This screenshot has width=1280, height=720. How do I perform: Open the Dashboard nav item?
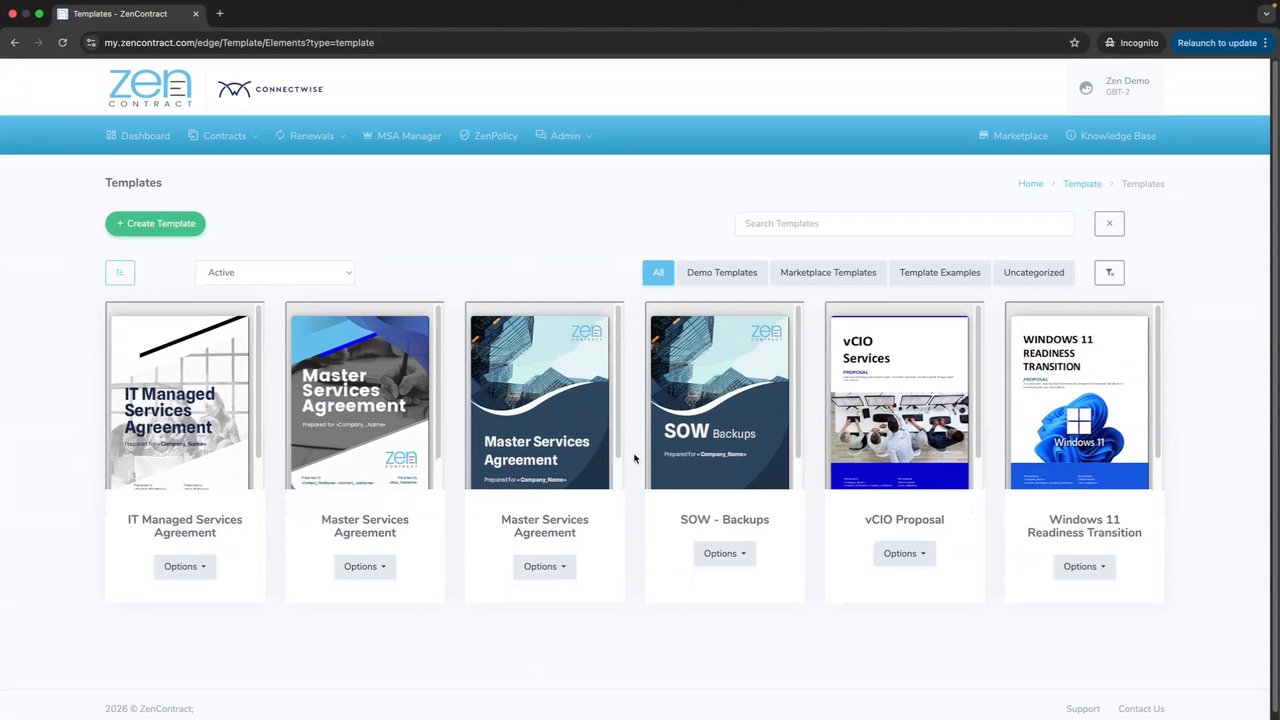click(138, 136)
